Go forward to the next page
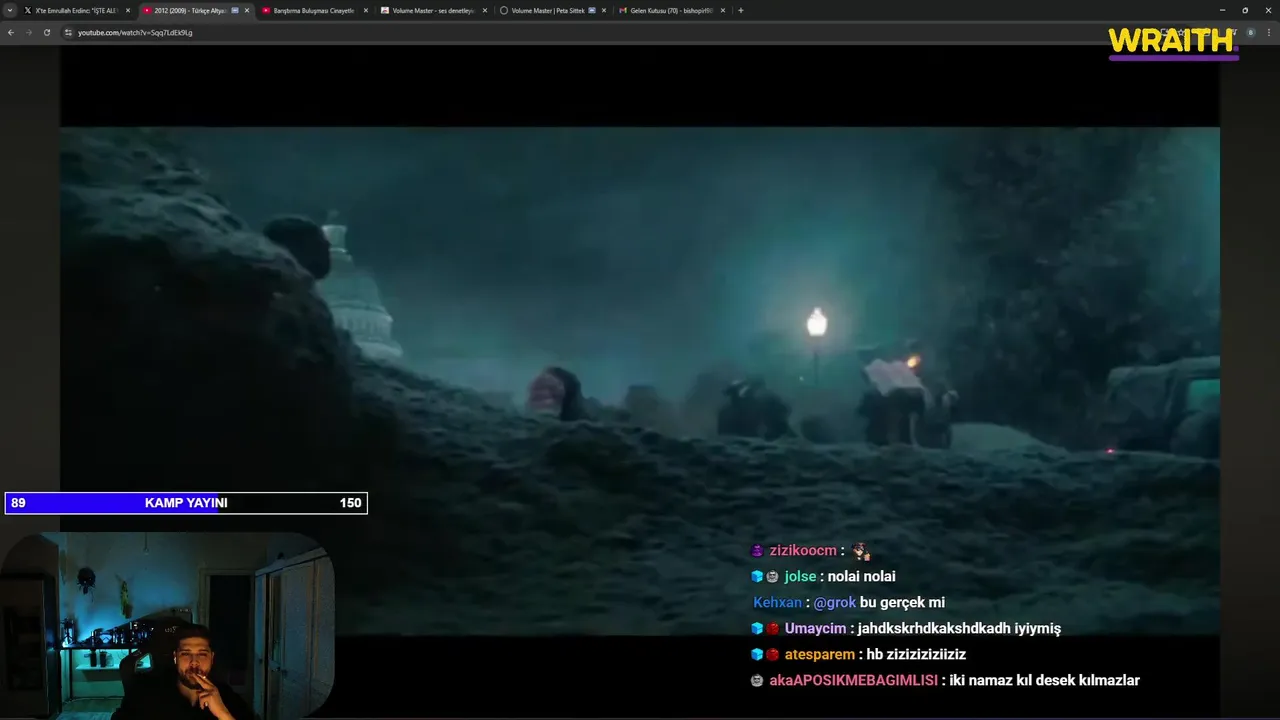The height and width of the screenshot is (720, 1280). pyautogui.click(x=28, y=32)
